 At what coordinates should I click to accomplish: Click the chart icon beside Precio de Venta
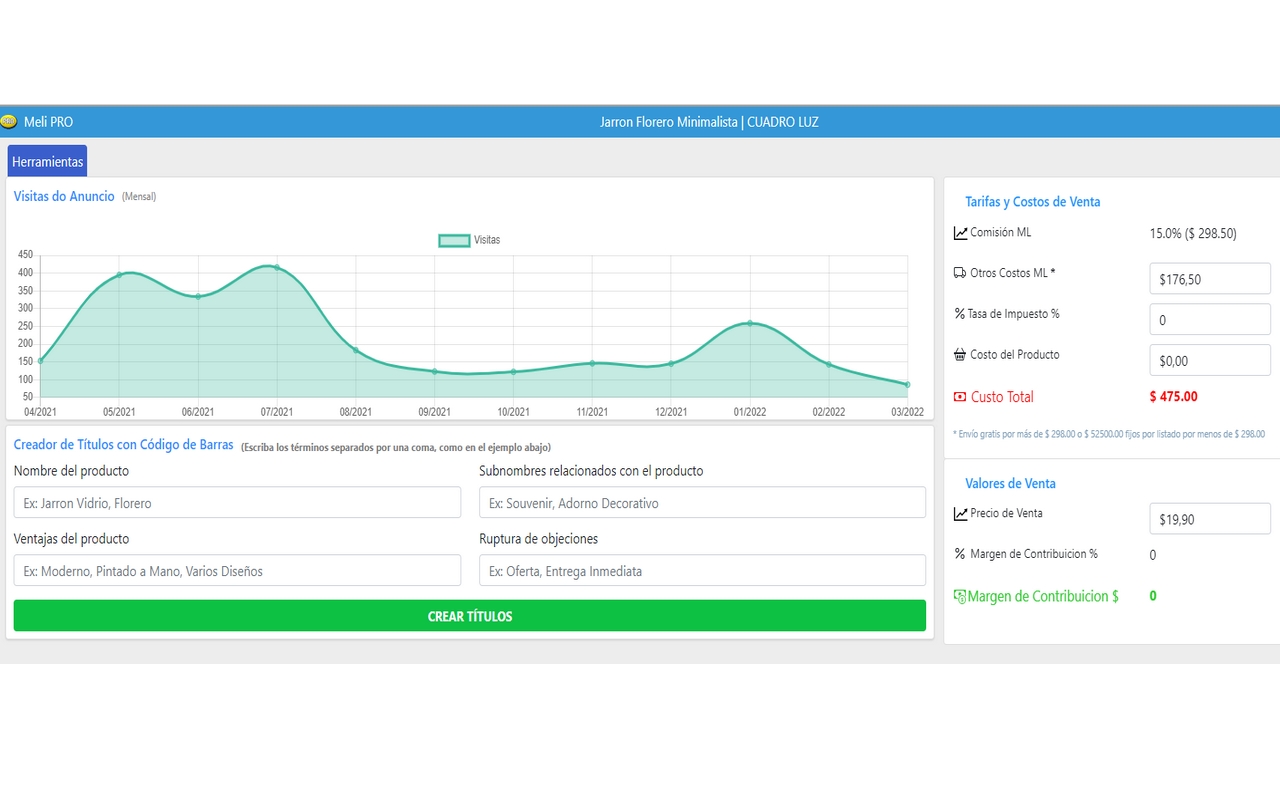960,514
